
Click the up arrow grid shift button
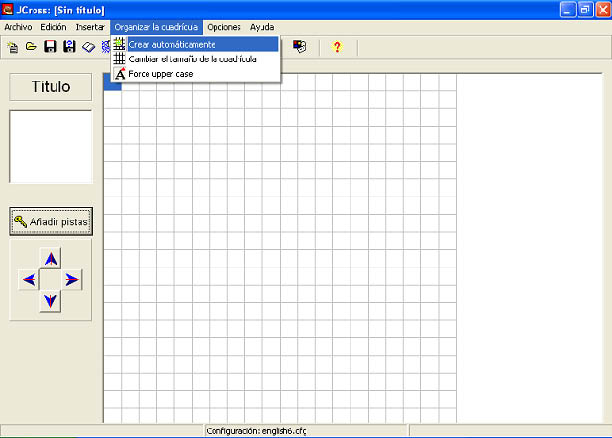point(50,258)
